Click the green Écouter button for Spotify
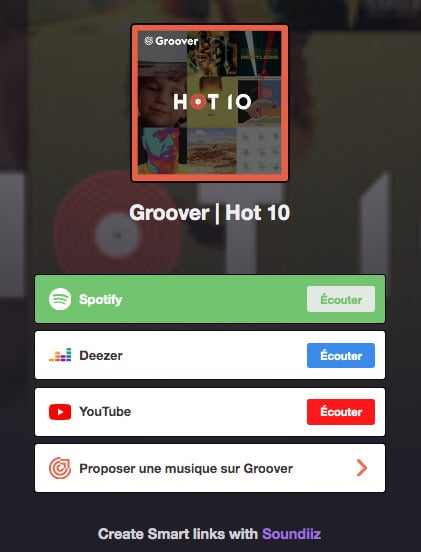Screen dimensions: 421x552 pyautogui.click(x=341, y=299)
